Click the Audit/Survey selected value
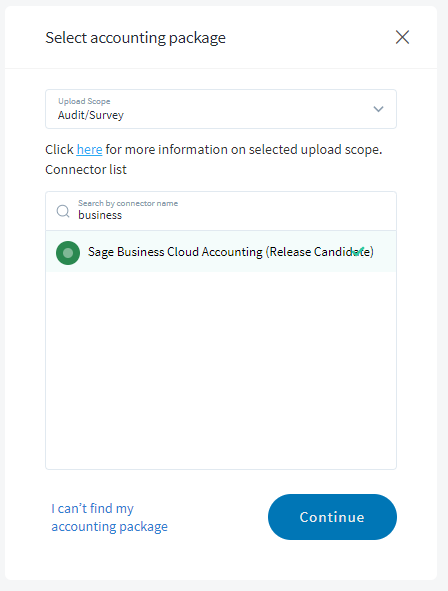Viewport: 448px width, 591px height. (x=91, y=115)
